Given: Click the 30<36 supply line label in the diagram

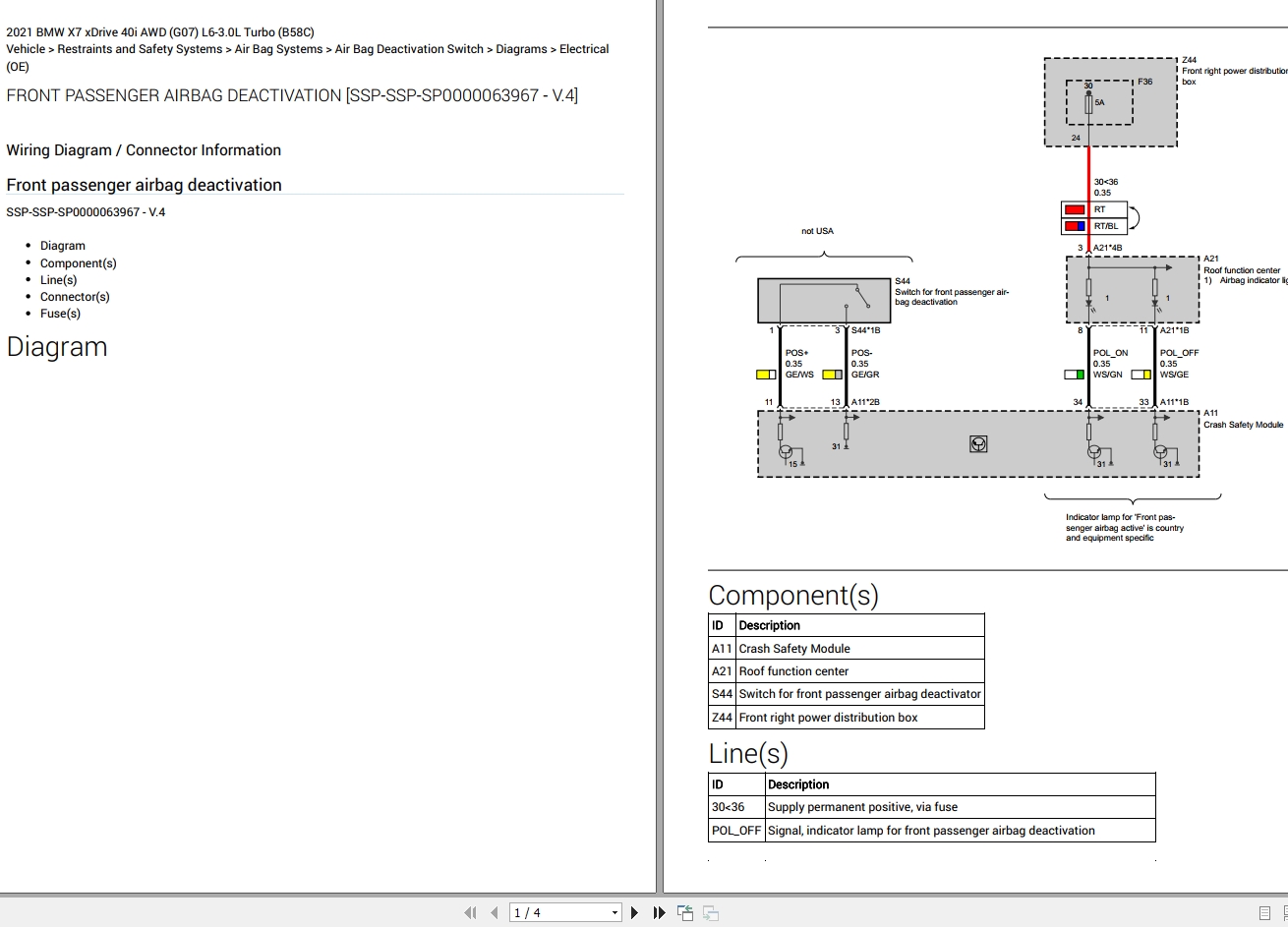Looking at the screenshot, I should 1106,182.
